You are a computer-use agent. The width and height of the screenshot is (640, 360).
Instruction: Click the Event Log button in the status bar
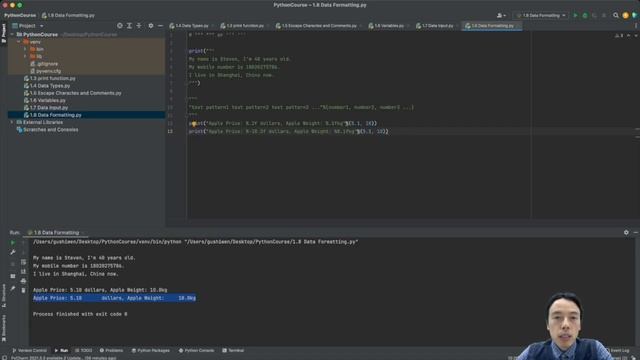(x=619, y=351)
